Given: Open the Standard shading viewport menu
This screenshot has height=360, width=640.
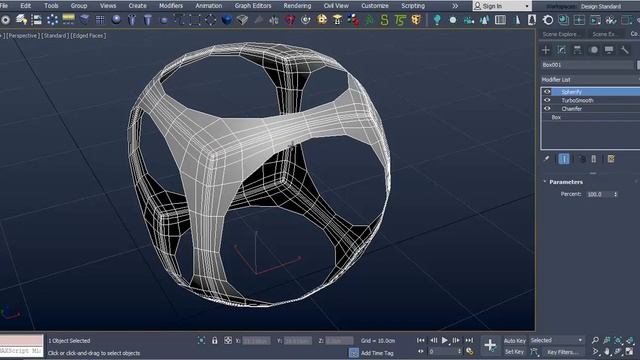Looking at the screenshot, I should coord(55,36).
